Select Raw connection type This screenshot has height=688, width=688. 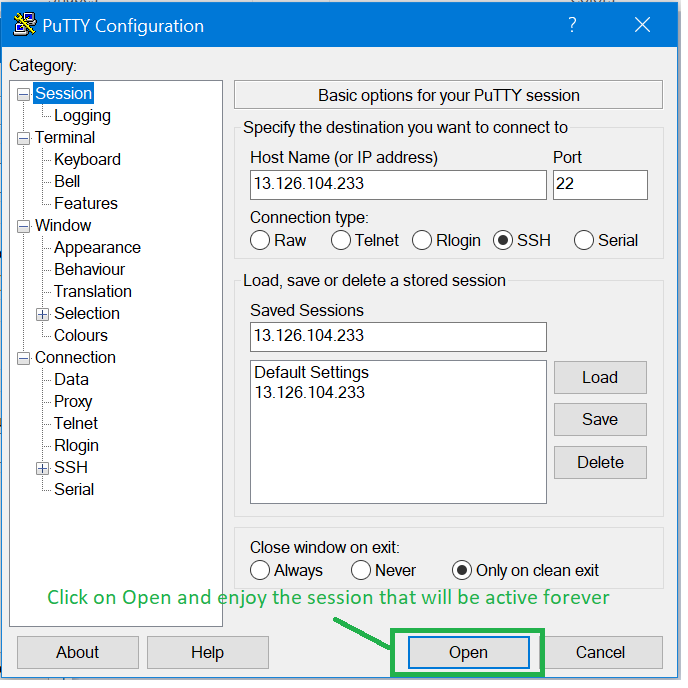[260, 240]
